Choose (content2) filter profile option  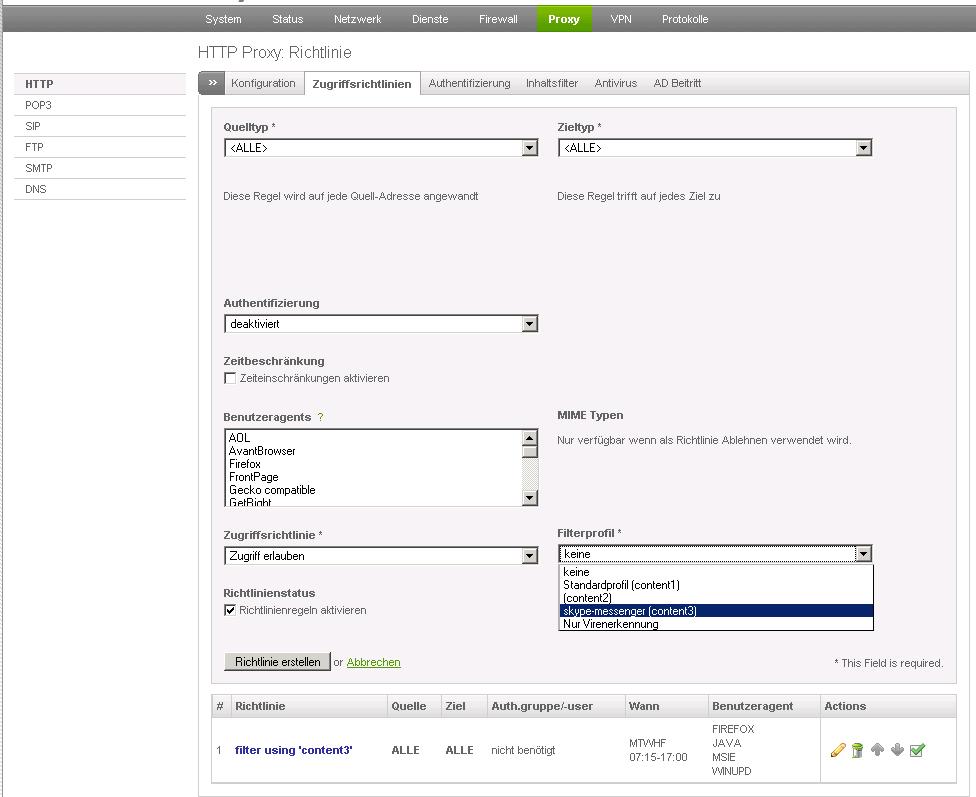coord(716,598)
